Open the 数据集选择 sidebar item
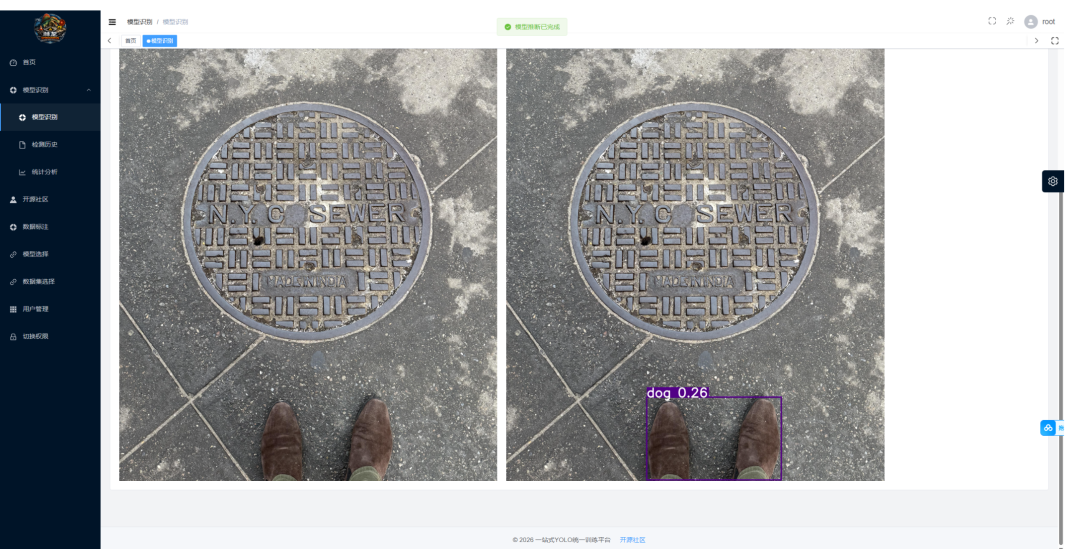Image resolution: width=1080 pixels, height=549 pixels. pyautogui.click(x=50, y=281)
